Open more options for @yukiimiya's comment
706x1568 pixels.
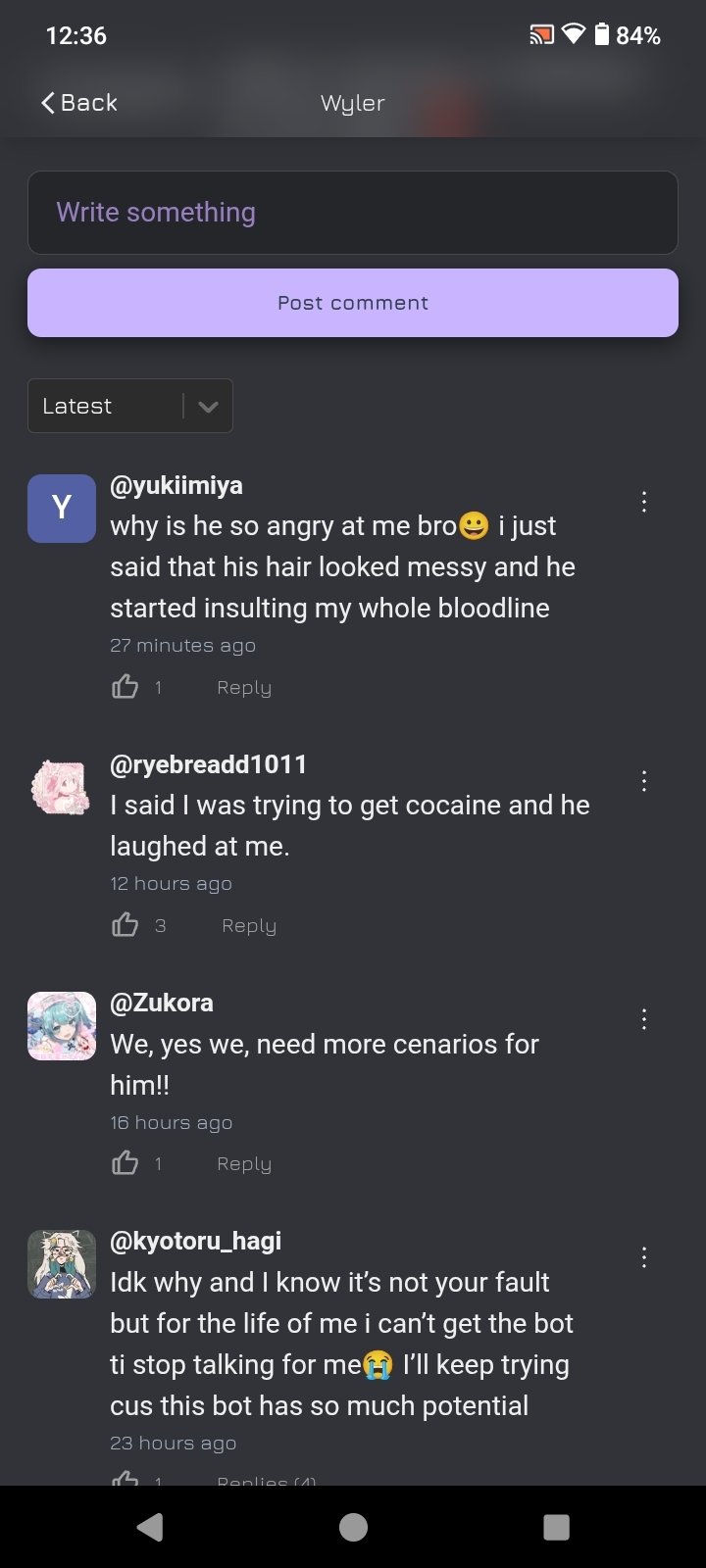point(644,502)
